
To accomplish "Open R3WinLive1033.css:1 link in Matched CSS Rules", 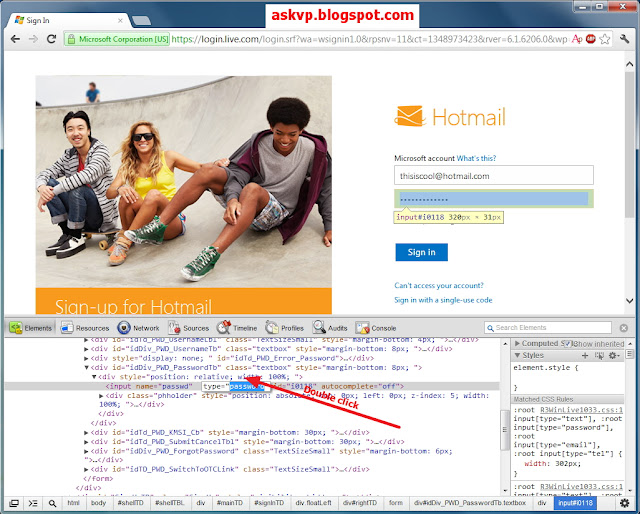I will 582,409.
